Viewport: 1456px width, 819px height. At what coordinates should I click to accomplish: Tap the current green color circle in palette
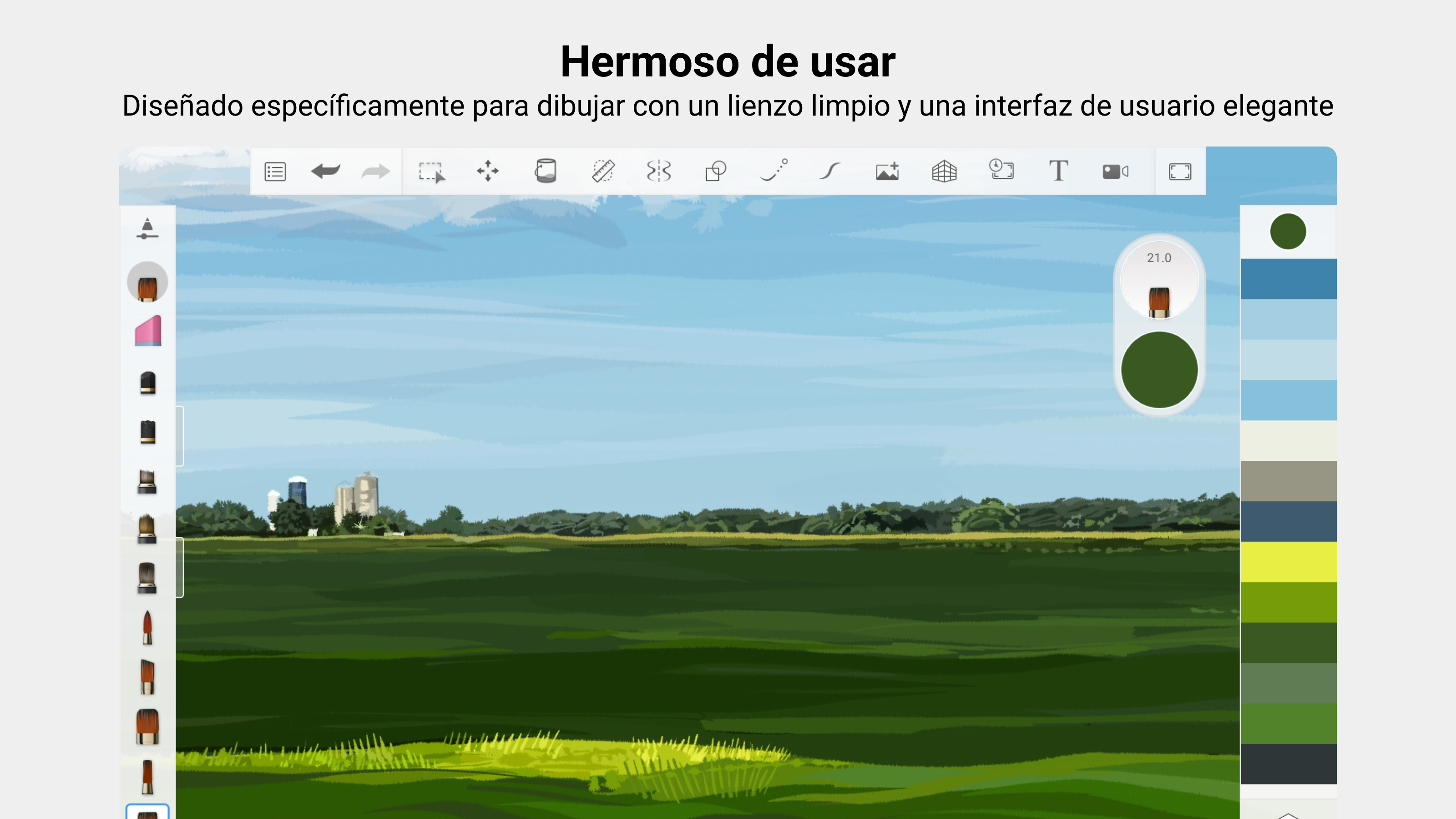click(1288, 231)
